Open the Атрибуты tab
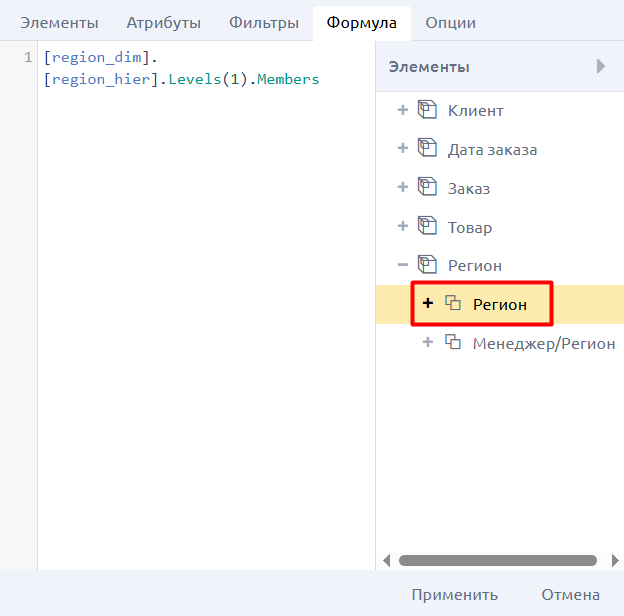This screenshot has width=624, height=616. [163, 22]
